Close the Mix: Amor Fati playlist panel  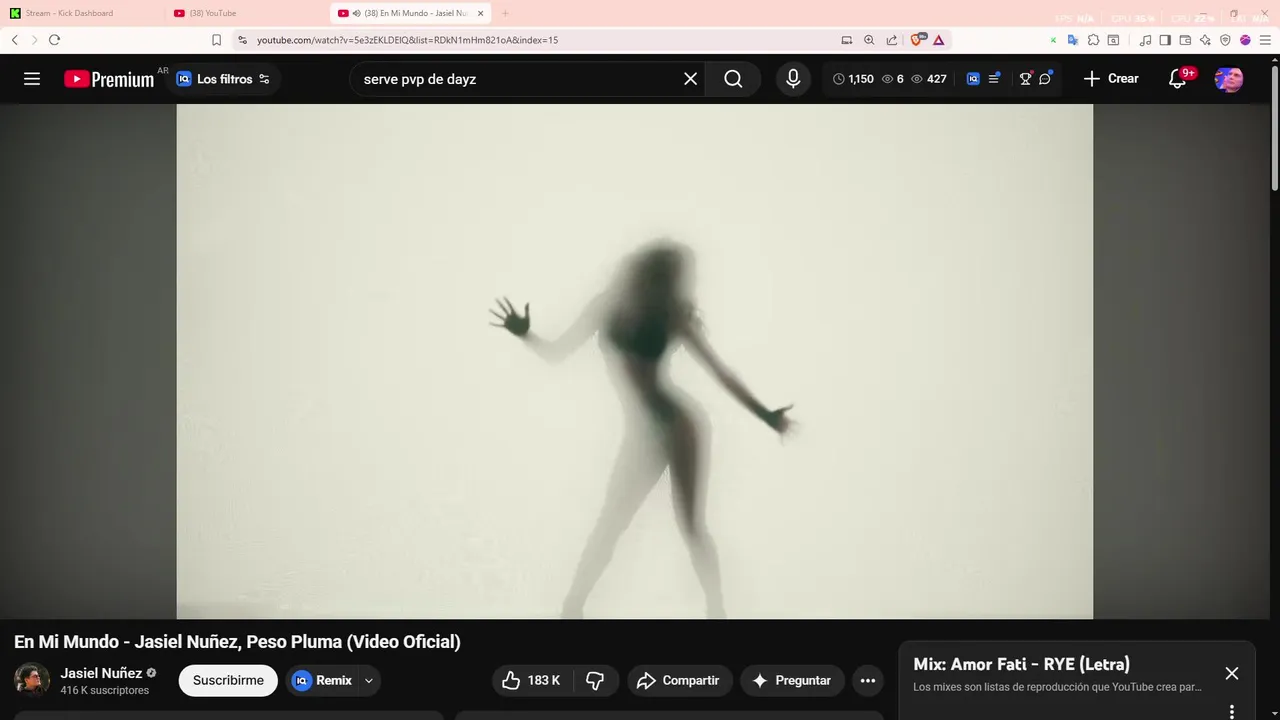coord(1232,673)
